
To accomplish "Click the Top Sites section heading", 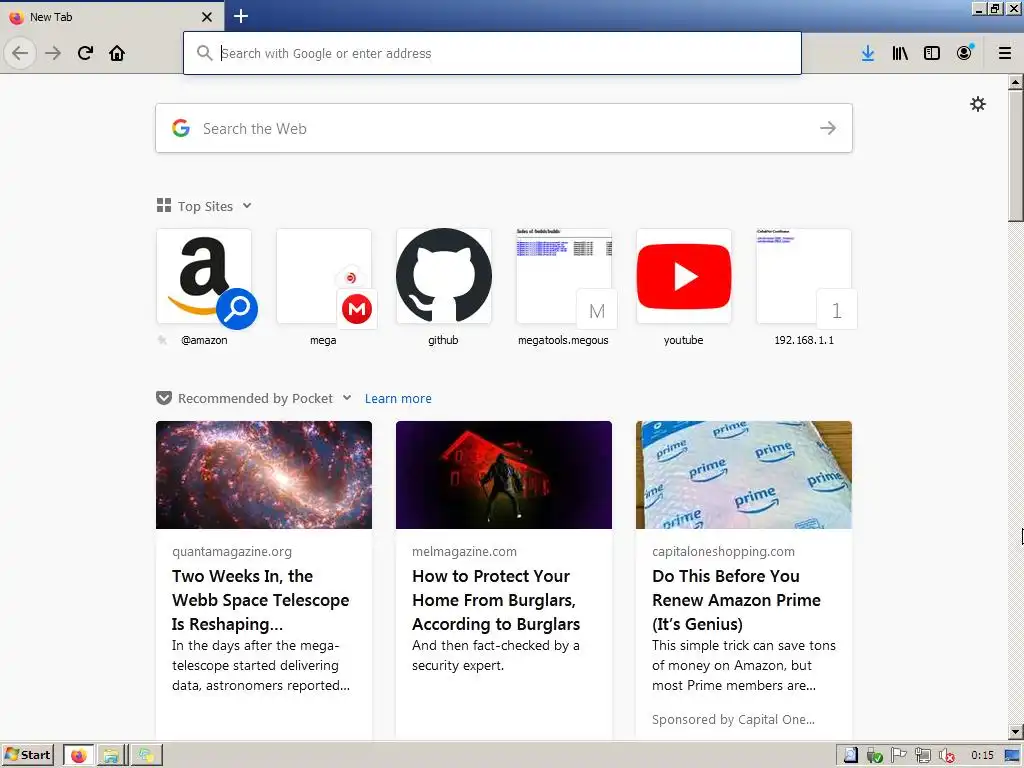I will [x=205, y=206].
